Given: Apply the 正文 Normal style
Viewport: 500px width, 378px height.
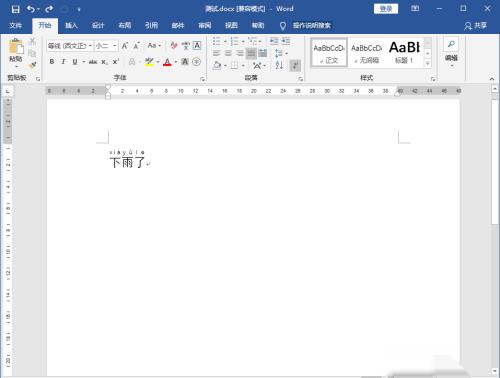Looking at the screenshot, I should pyautogui.click(x=329, y=53).
